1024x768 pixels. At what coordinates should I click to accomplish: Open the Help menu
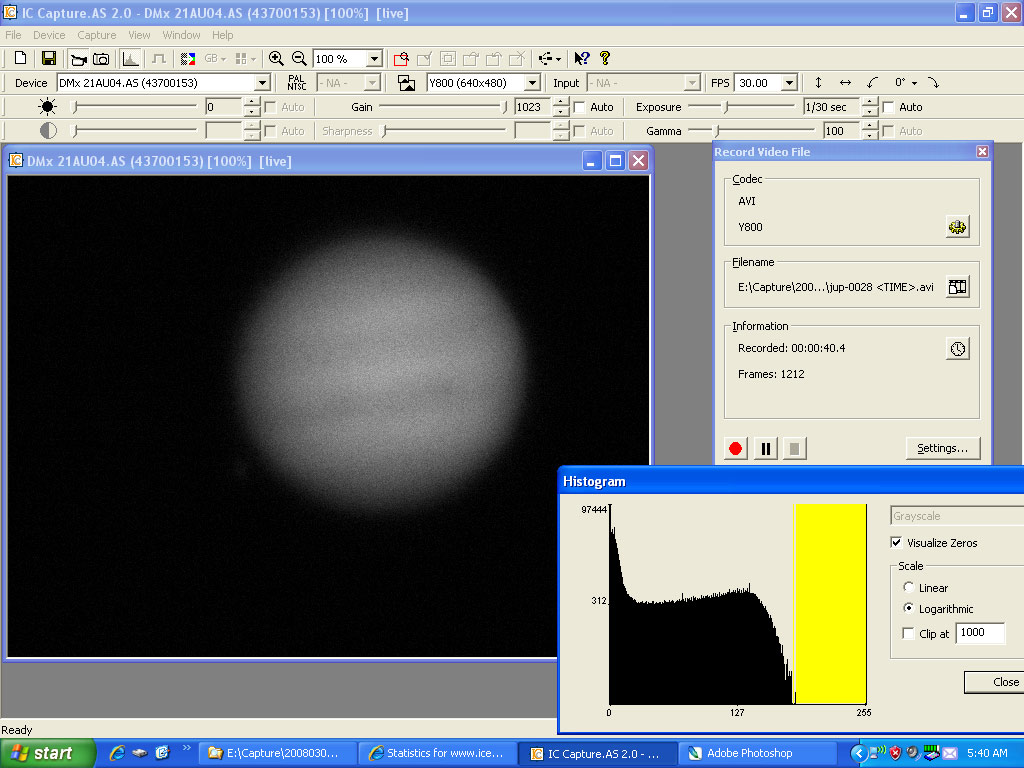(x=222, y=35)
